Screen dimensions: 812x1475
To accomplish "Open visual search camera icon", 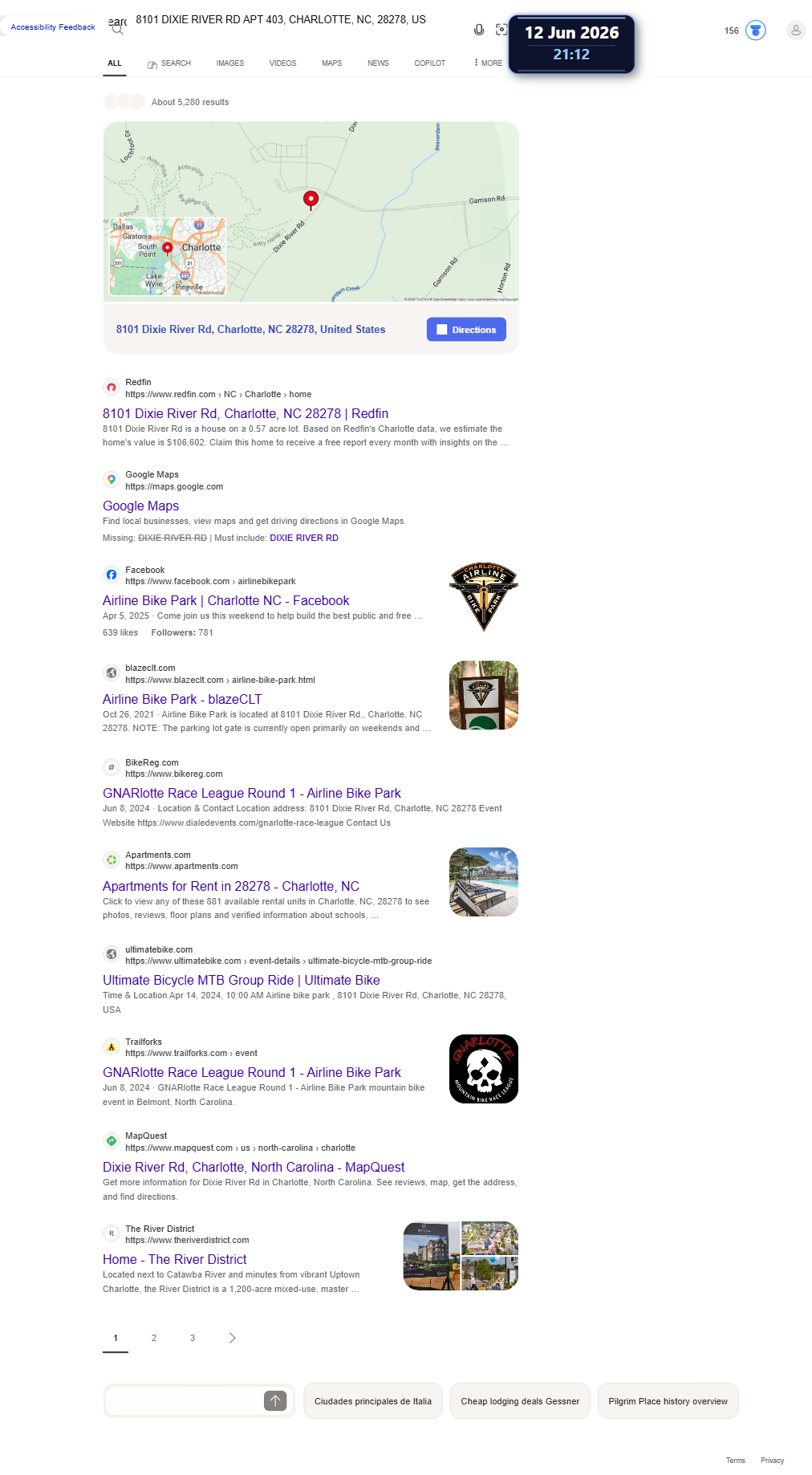I will 501,30.
